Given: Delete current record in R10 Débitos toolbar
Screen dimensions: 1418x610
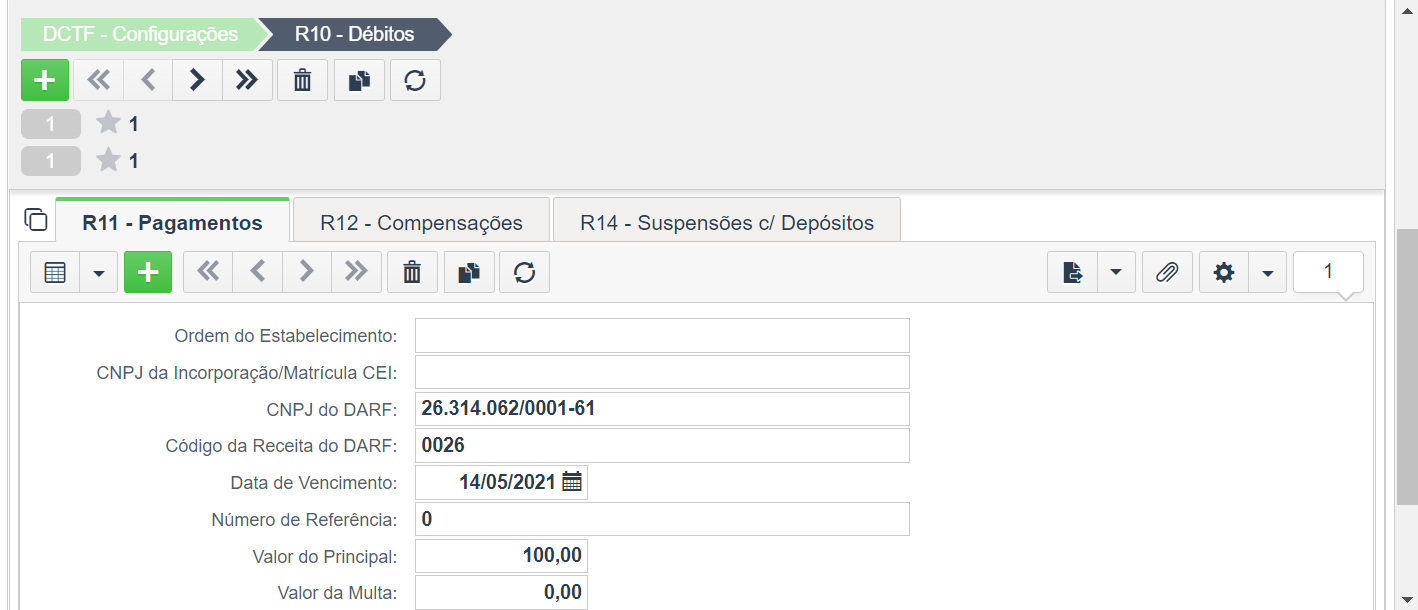Looking at the screenshot, I should pyautogui.click(x=302, y=80).
